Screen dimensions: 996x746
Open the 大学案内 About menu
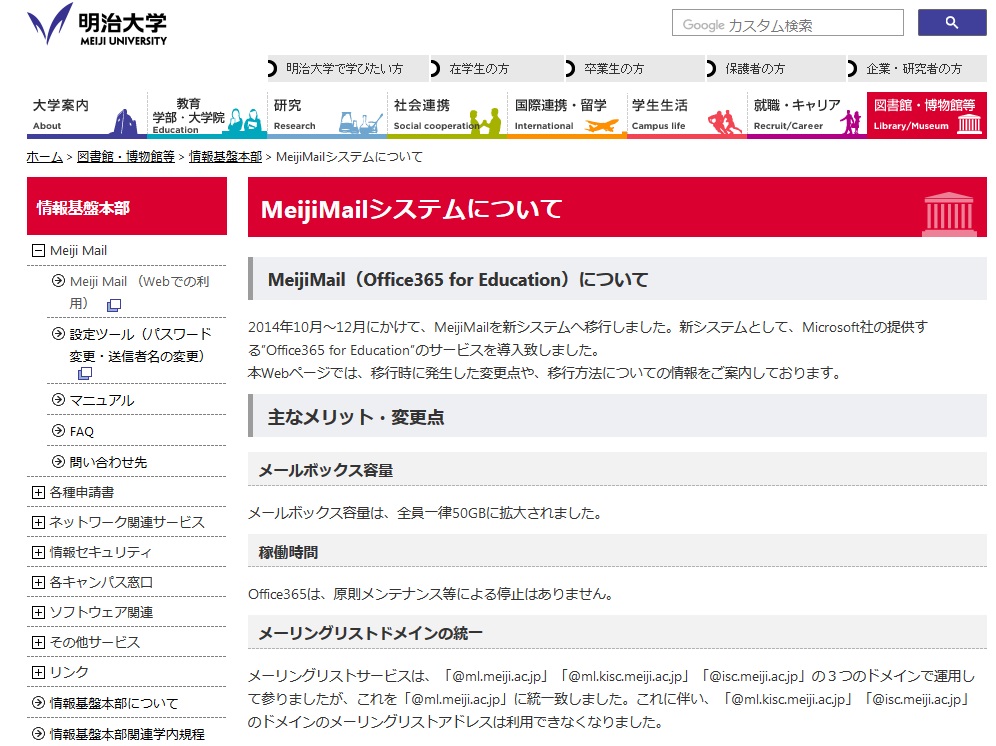click(87, 115)
